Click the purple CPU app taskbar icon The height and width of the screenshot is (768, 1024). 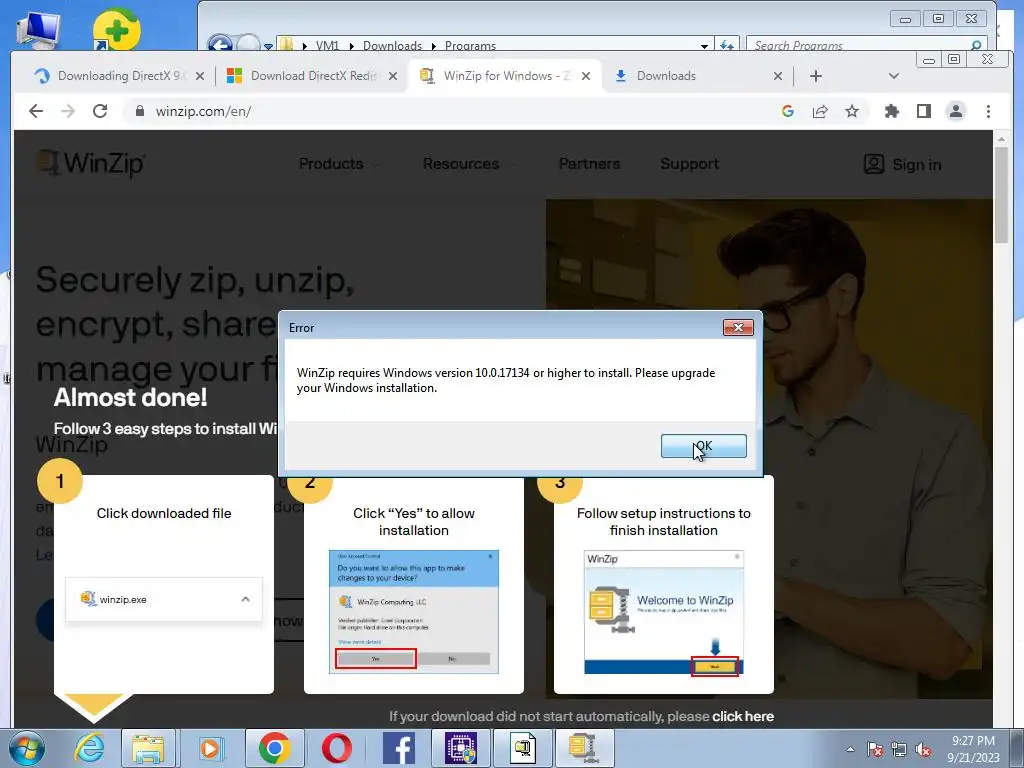pos(461,748)
